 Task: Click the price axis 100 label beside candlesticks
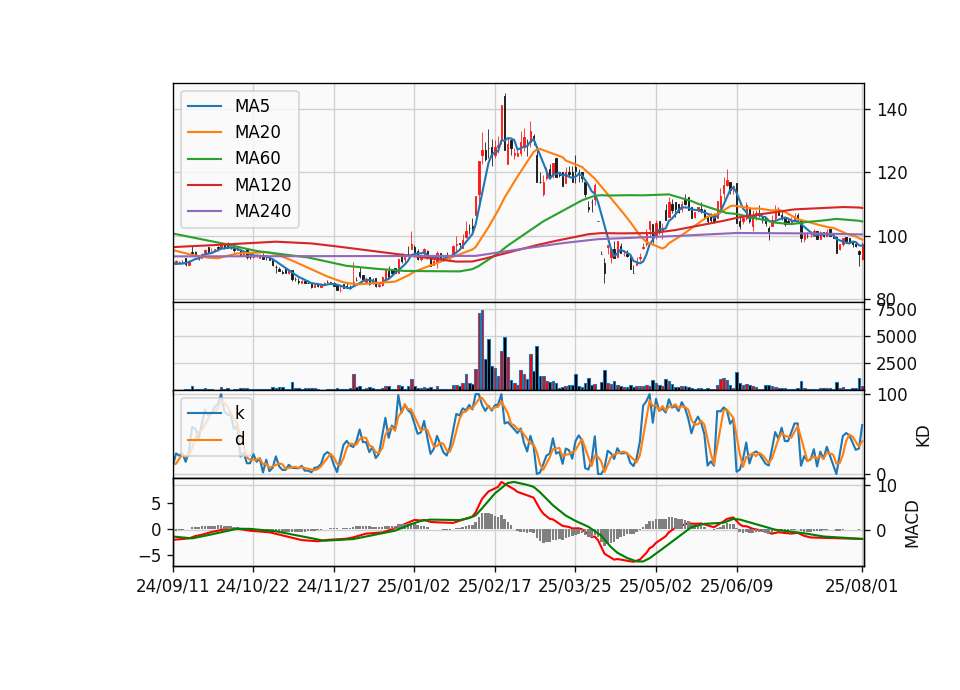point(892,236)
